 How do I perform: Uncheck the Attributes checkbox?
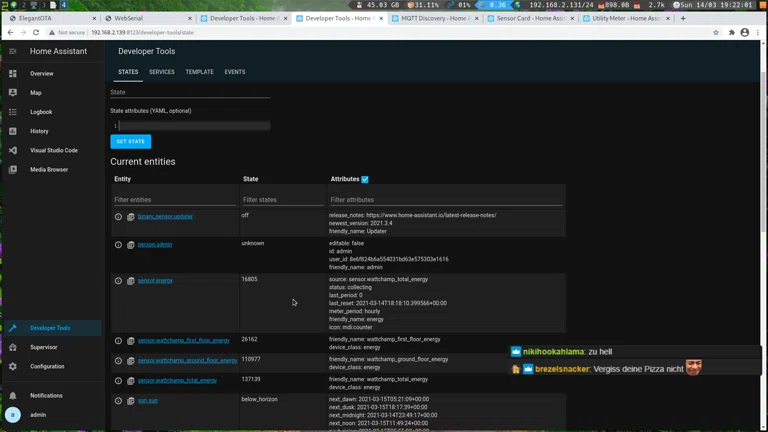pos(365,180)
